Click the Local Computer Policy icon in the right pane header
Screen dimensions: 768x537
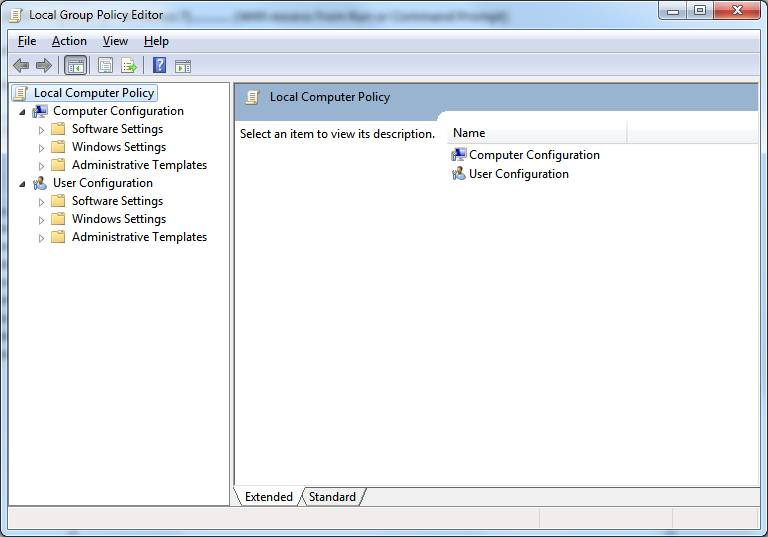point(252,98)
